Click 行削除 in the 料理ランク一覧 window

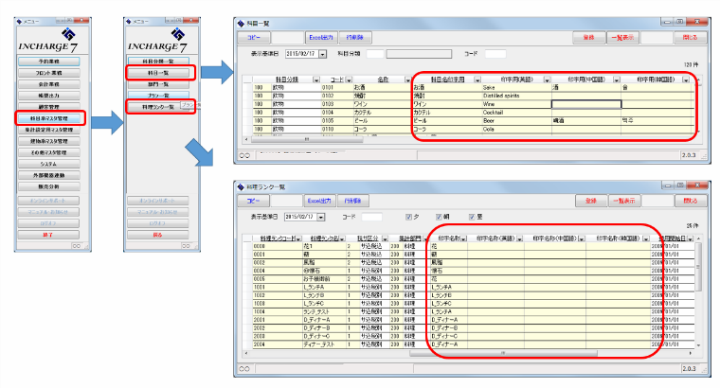pos(353,201)
